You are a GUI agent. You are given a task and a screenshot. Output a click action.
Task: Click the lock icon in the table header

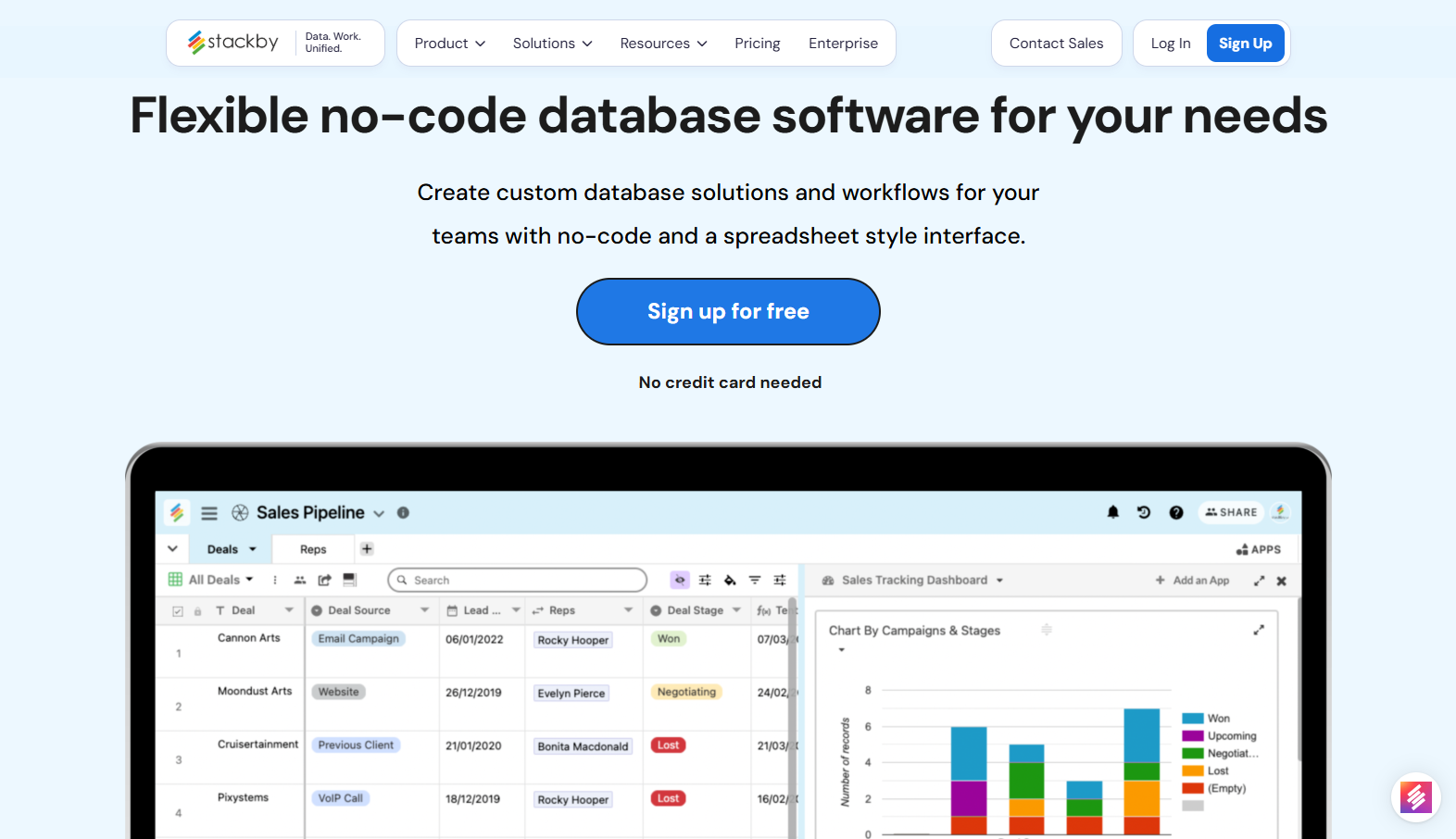coord(197,611)
